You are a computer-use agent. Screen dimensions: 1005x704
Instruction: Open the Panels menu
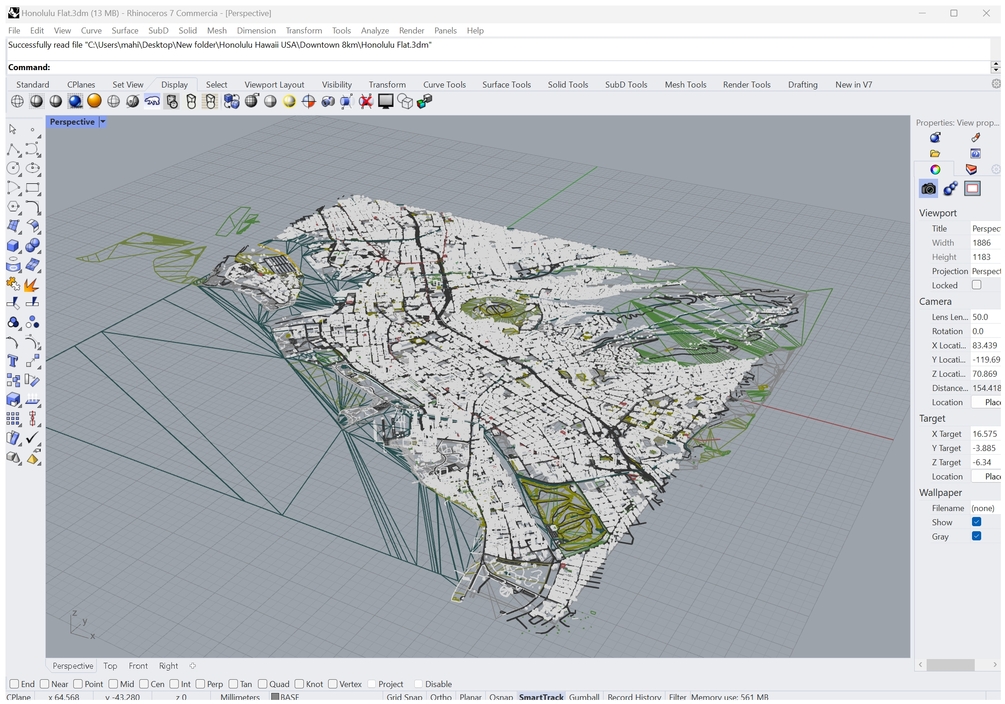coord(445,30)
